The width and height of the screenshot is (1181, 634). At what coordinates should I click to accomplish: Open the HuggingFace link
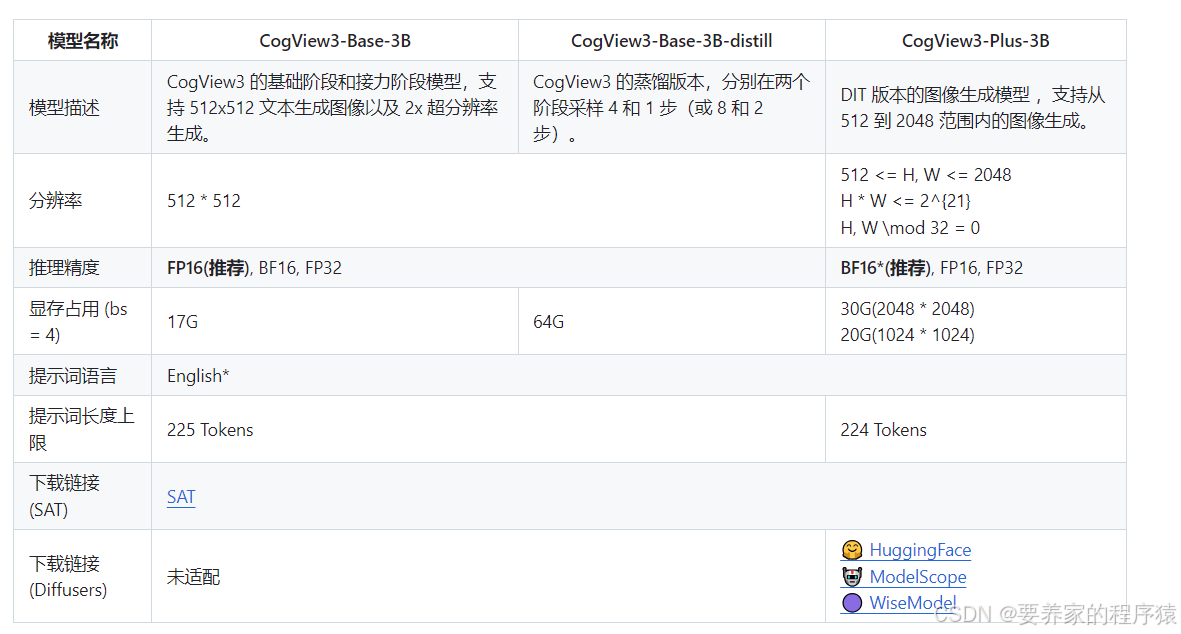920,550
